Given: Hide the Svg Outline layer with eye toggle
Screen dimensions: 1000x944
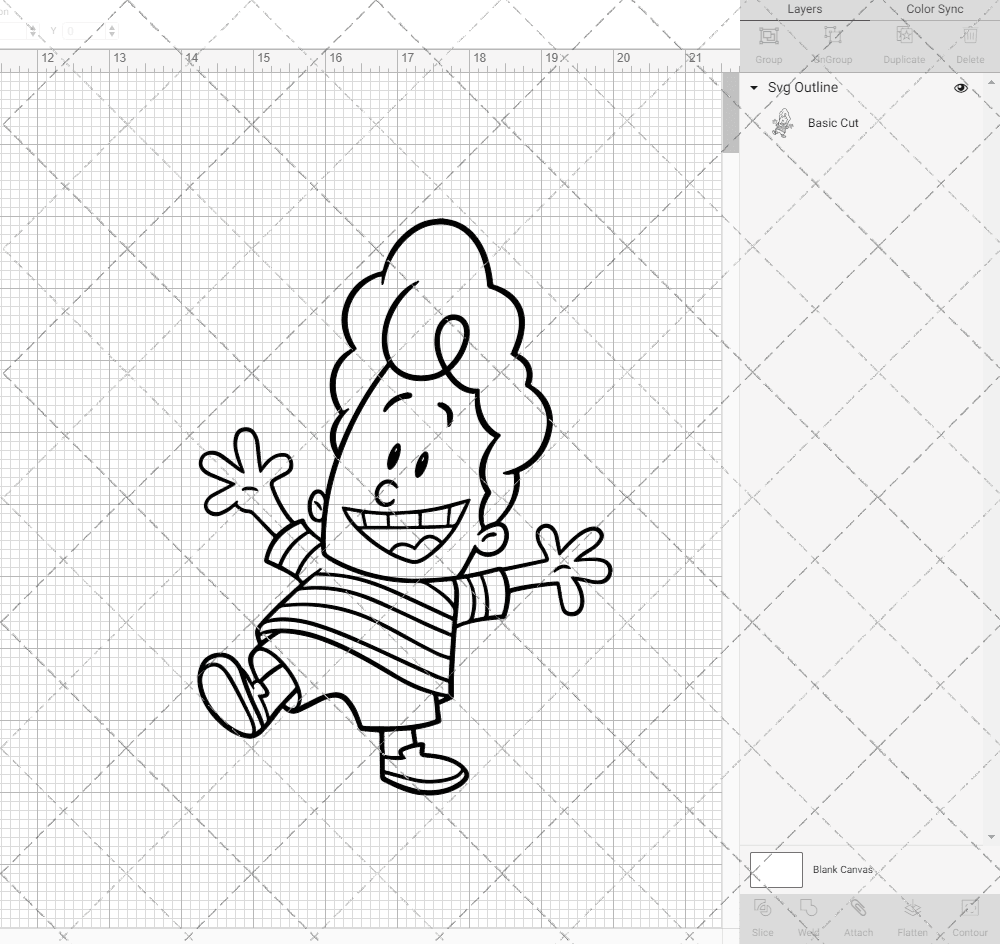Looking at the screenshot, I should (960, 88).
